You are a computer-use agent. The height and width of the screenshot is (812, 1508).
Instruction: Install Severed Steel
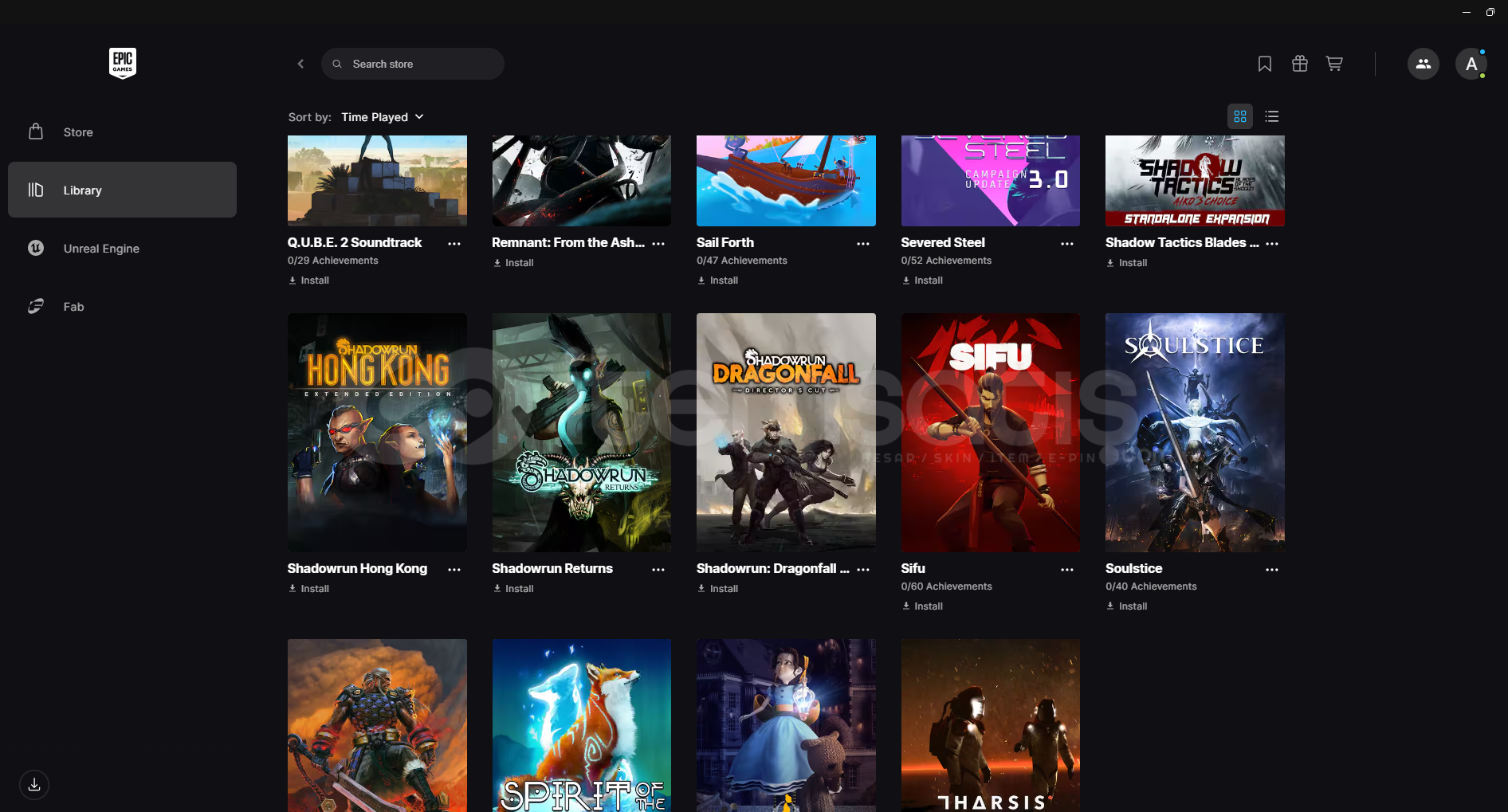coord(922,280)
